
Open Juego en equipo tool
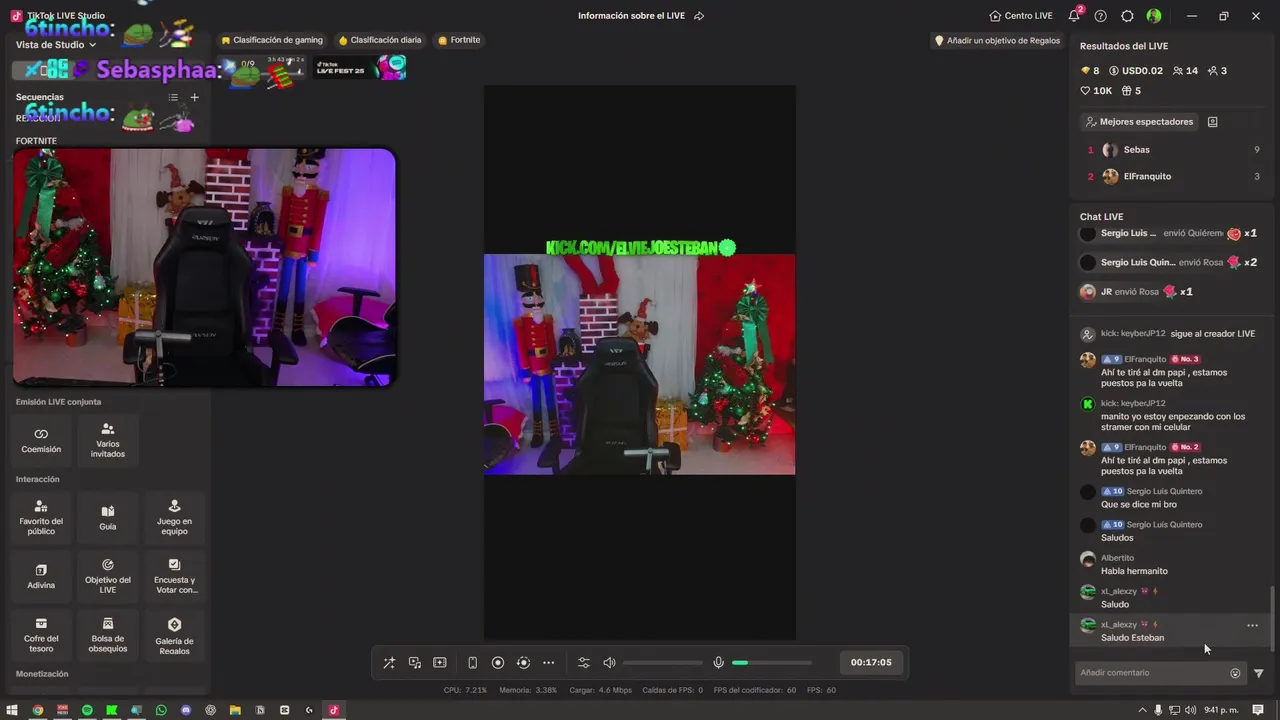174,518
